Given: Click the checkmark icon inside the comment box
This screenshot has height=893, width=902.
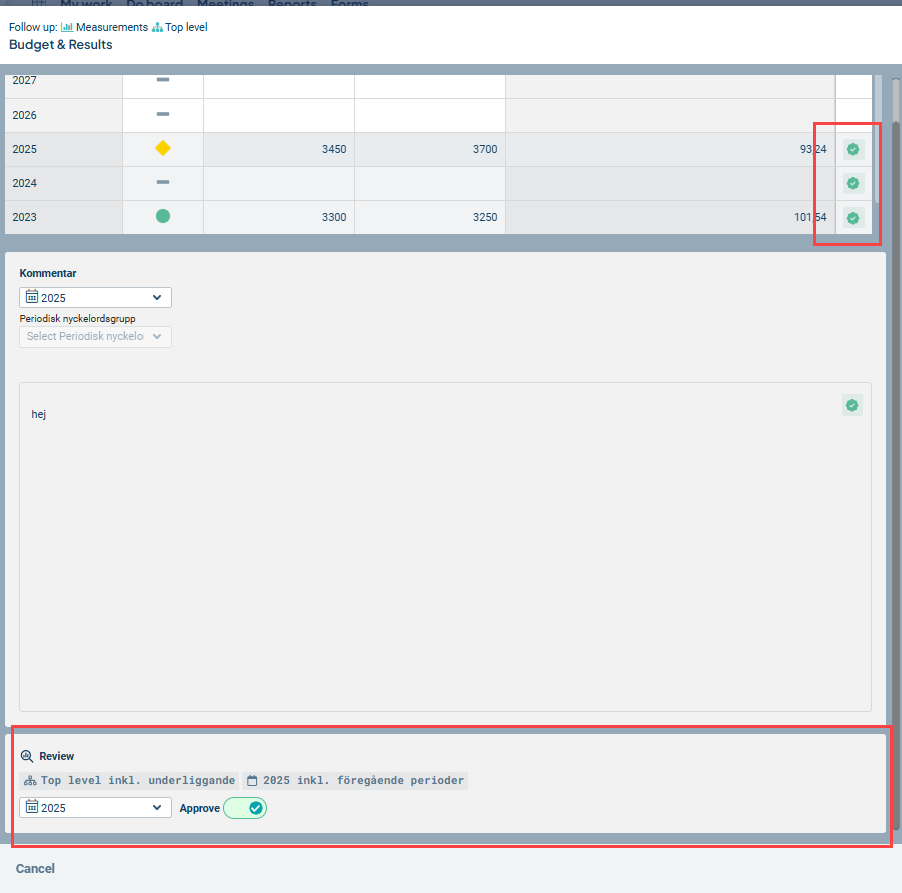Looking at the screenshot, I should pyautogui.click(x=852, y=405).
